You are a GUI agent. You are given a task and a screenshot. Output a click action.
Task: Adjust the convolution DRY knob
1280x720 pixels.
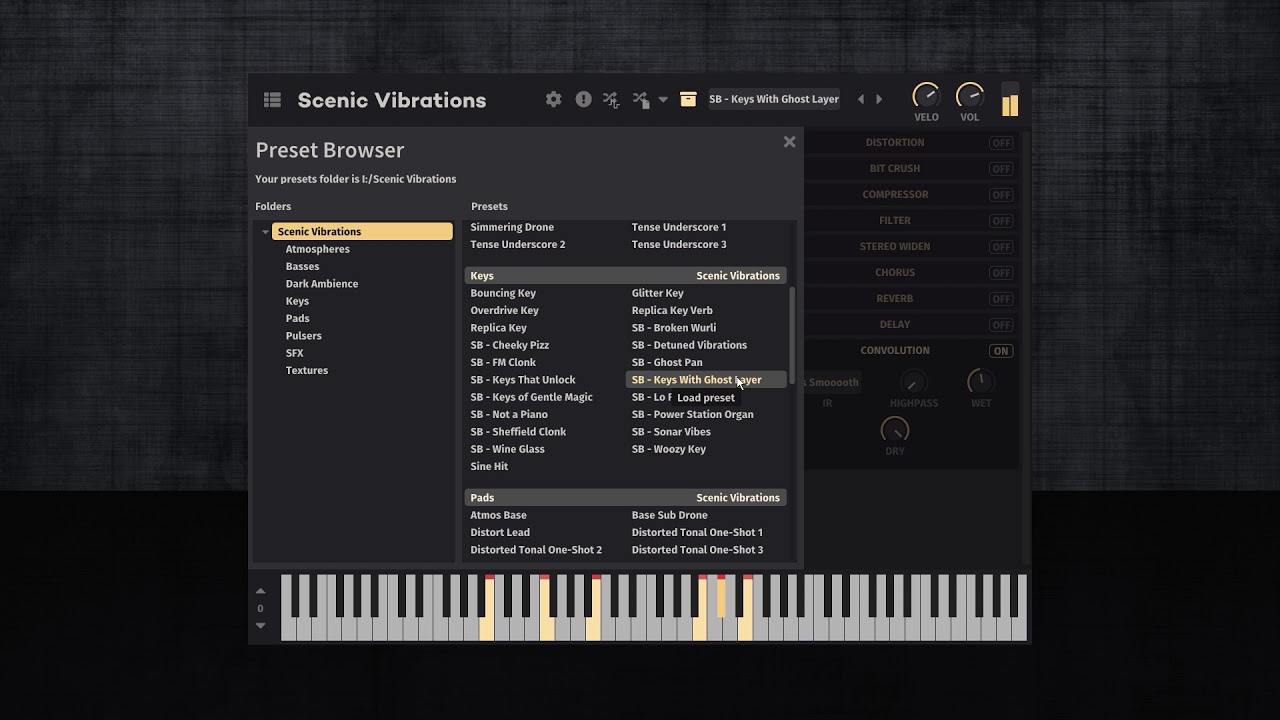point(894,430)
